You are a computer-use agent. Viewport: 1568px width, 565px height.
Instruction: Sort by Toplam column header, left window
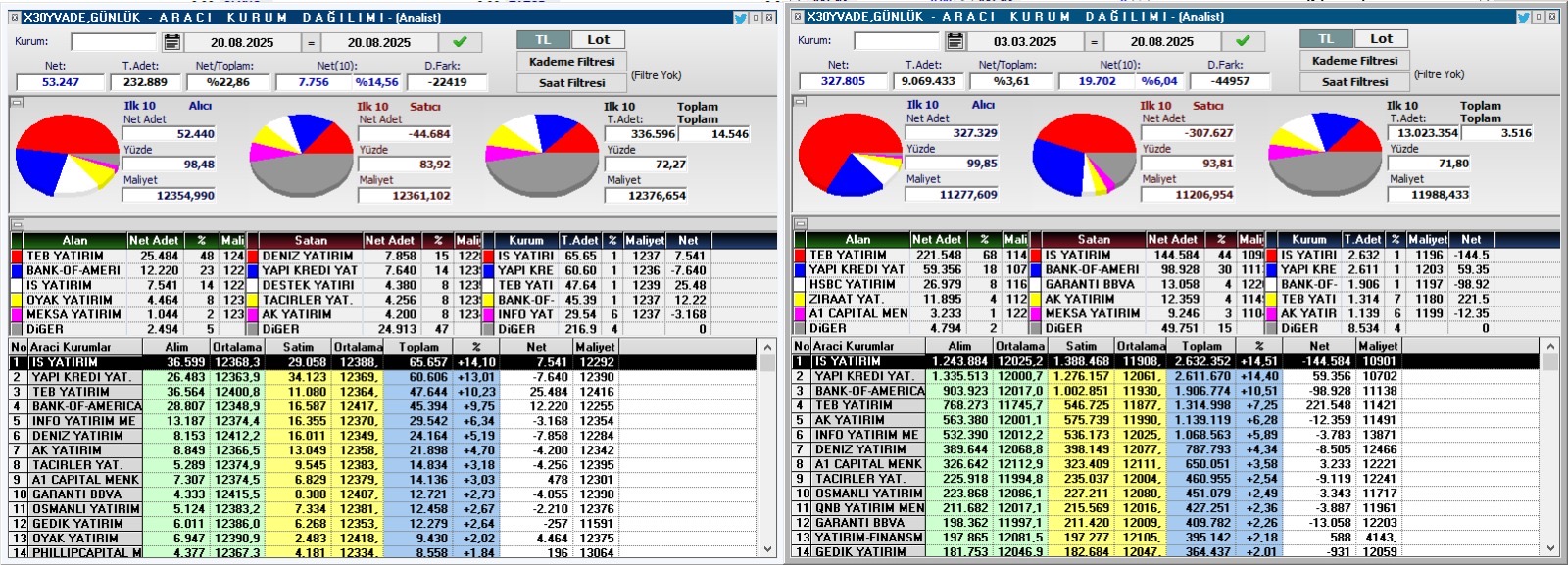pos(418,347)
